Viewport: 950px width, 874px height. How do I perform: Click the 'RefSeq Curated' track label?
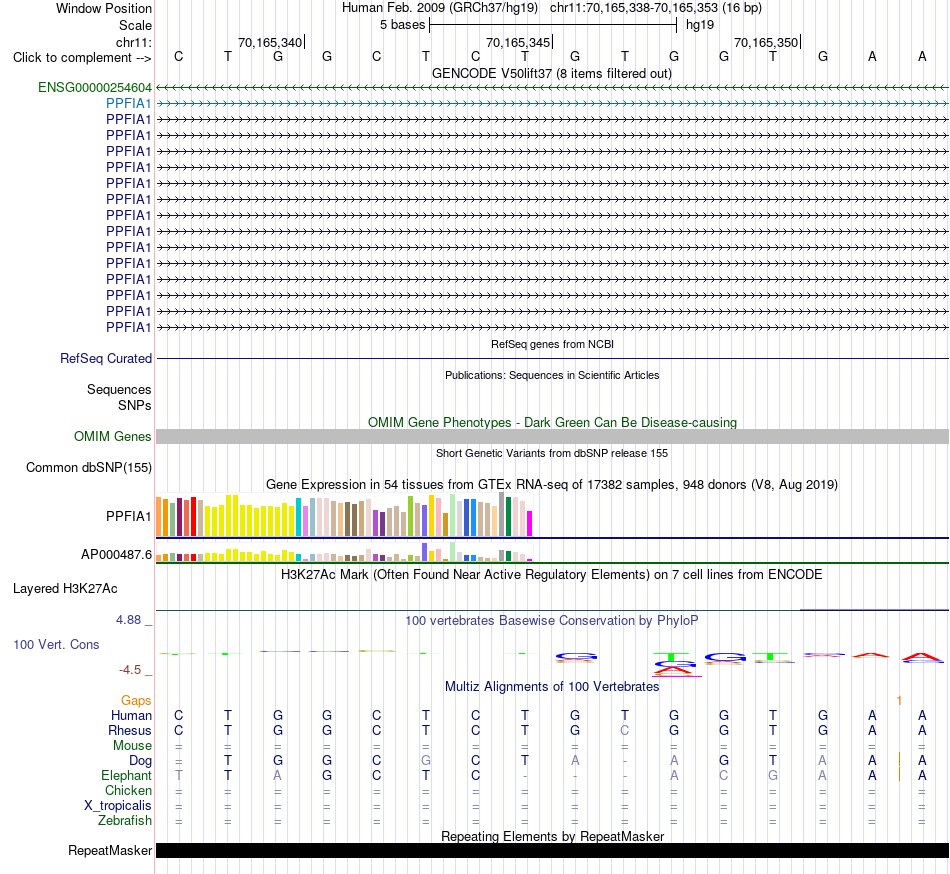[x=105, y=359]
